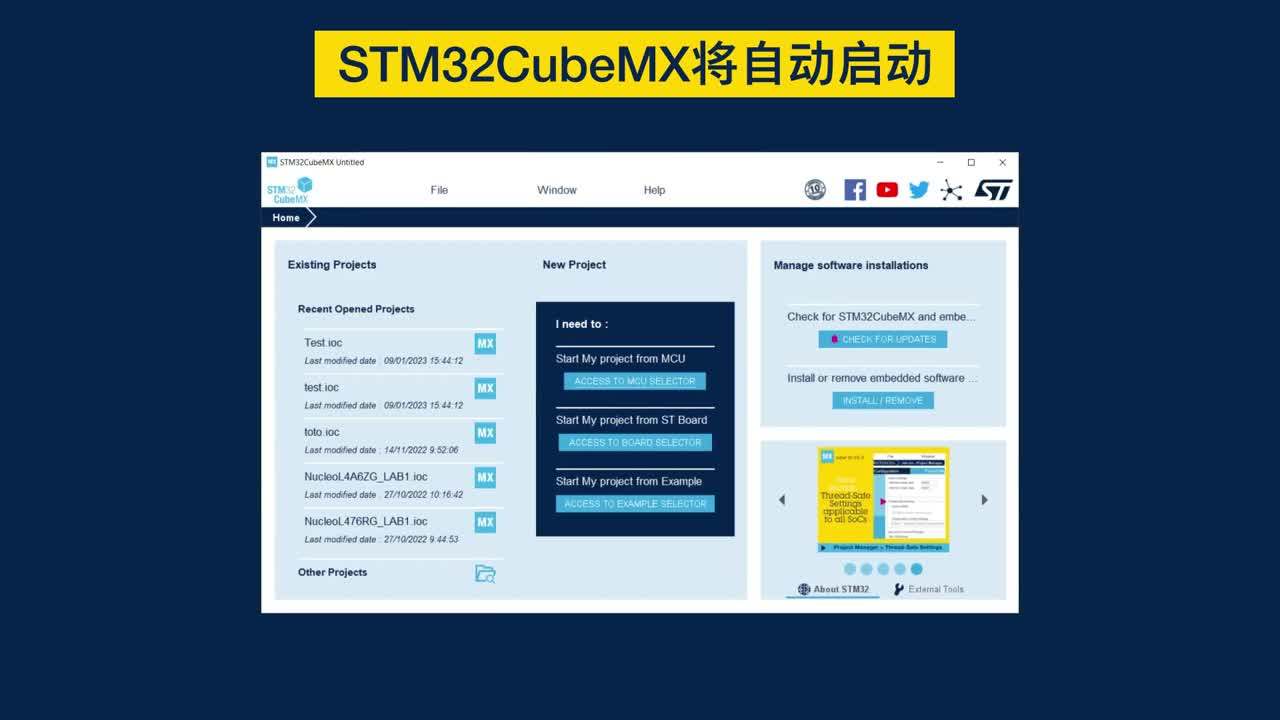Open the Help menu
This screenshot has height=720, width=1280.
coord(654,190)
